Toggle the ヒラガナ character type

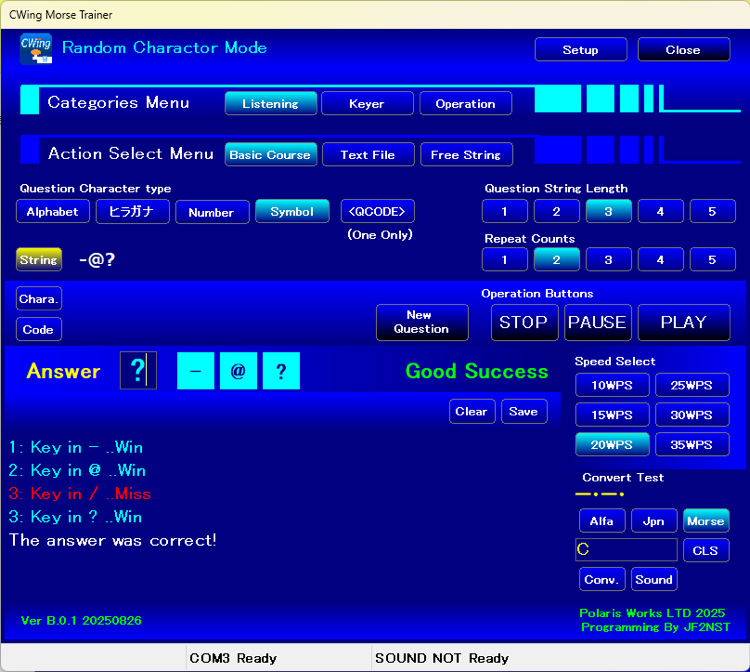pyautogui.click(x=132, y=212)
